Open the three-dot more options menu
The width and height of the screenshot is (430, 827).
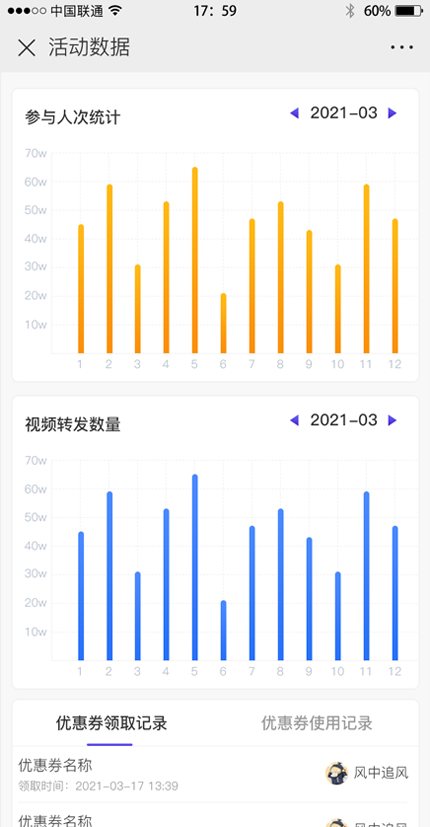(402, 47)
